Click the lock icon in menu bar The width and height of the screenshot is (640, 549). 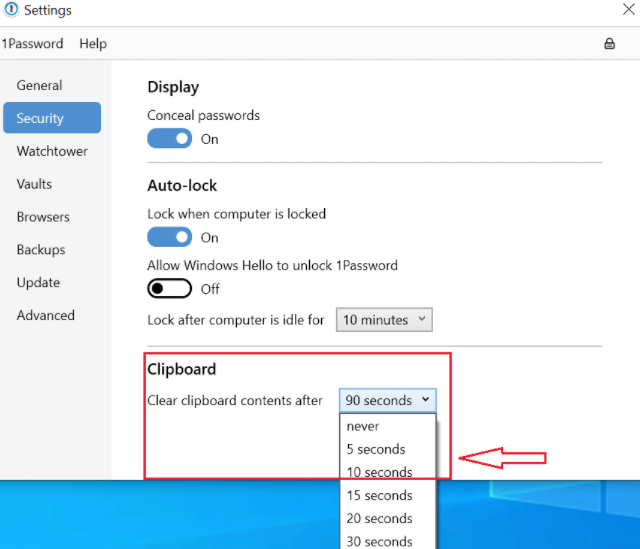(609, 44)
